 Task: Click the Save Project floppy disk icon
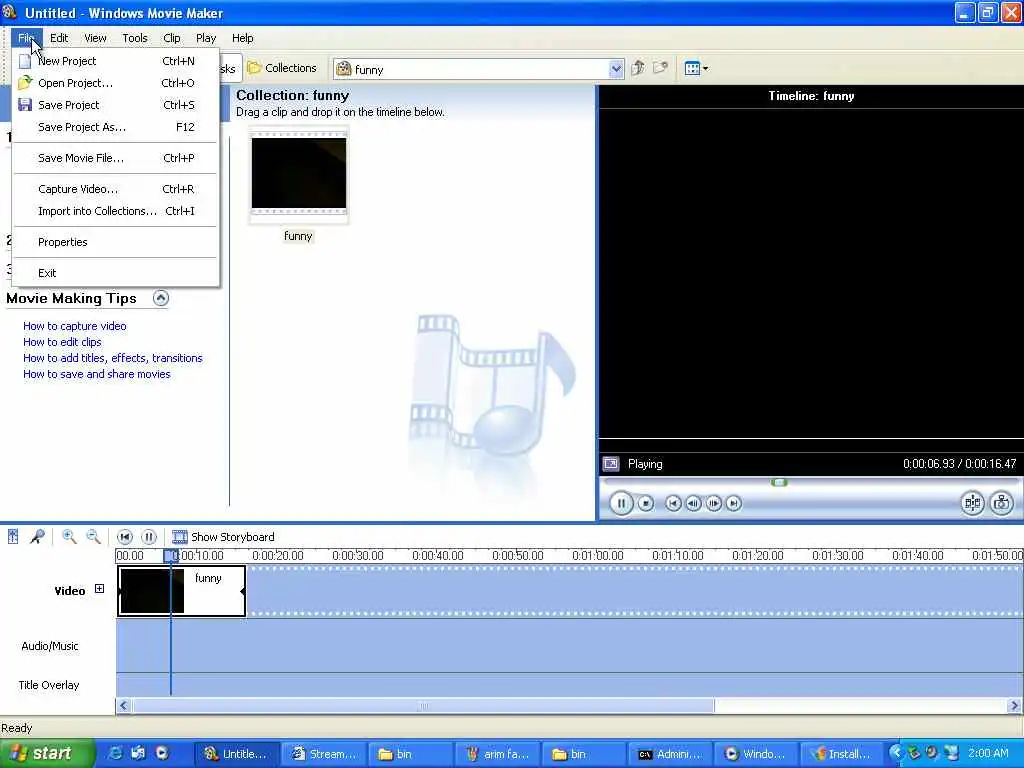(x=25, y=105)
